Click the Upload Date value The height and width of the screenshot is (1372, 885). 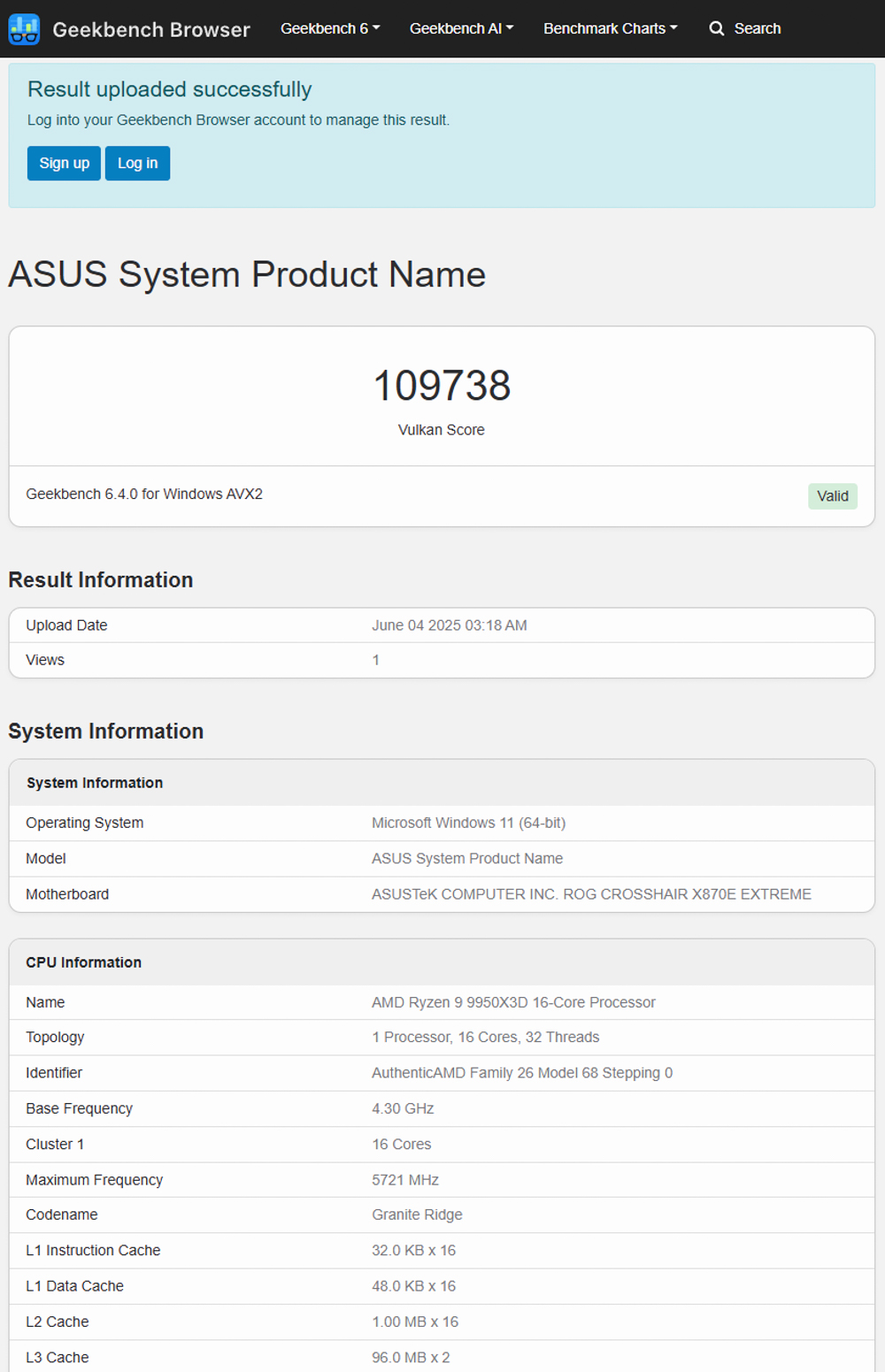pos(450,625)
